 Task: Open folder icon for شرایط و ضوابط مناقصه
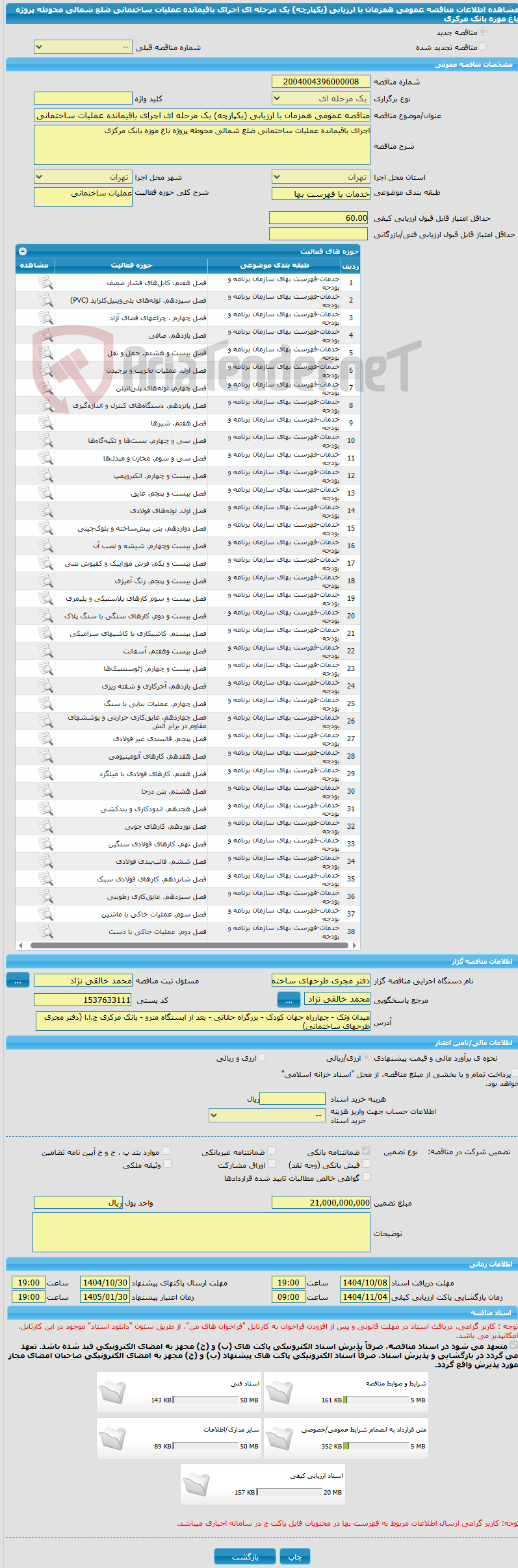pyautogui.click(x=279, y=1392)
